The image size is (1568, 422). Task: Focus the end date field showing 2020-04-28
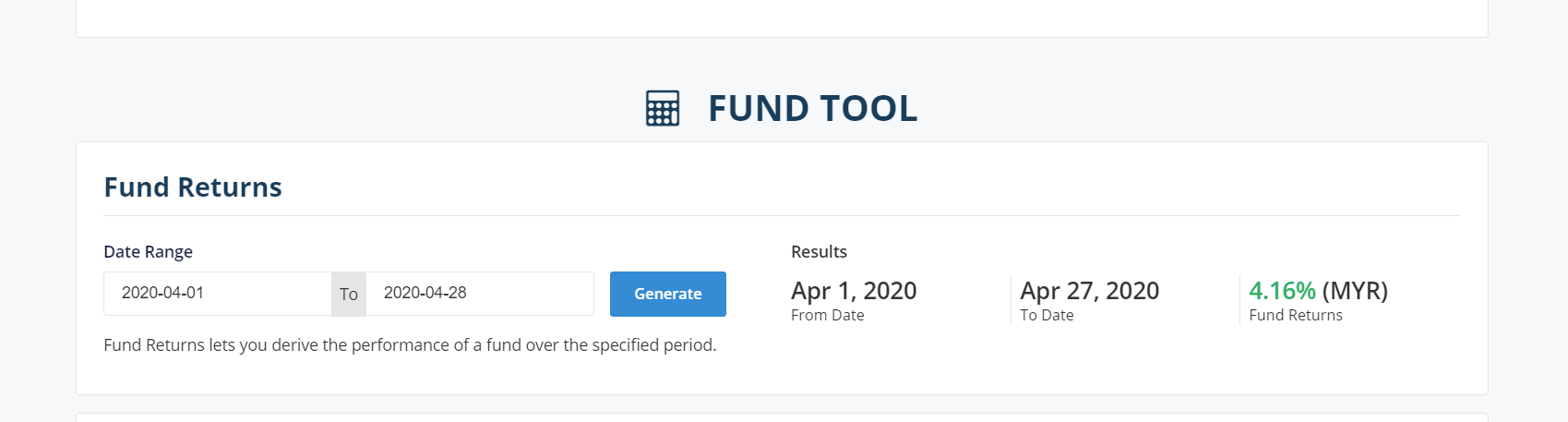480,294
